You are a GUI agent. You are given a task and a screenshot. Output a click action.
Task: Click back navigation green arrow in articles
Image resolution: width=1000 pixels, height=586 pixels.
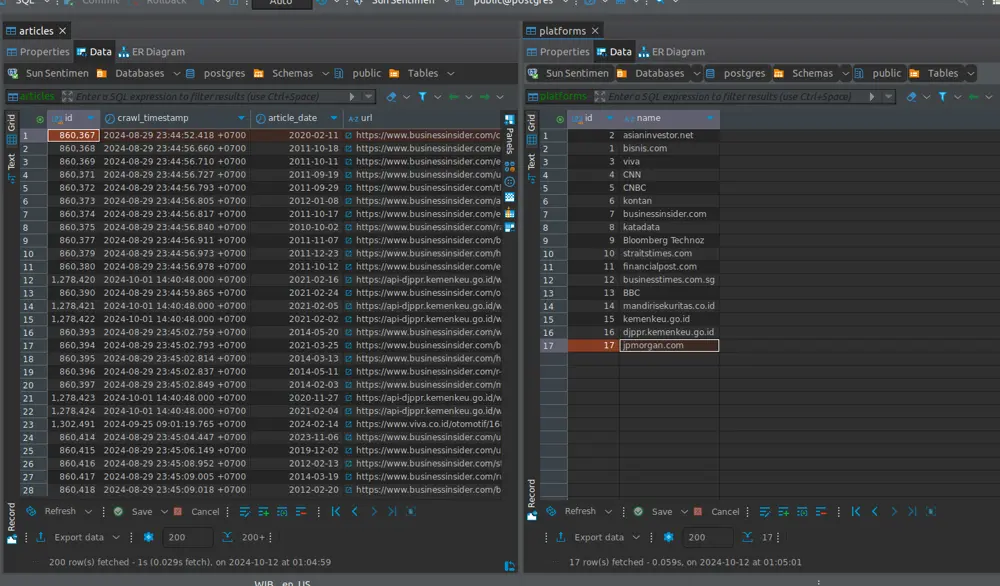(454, 97)
